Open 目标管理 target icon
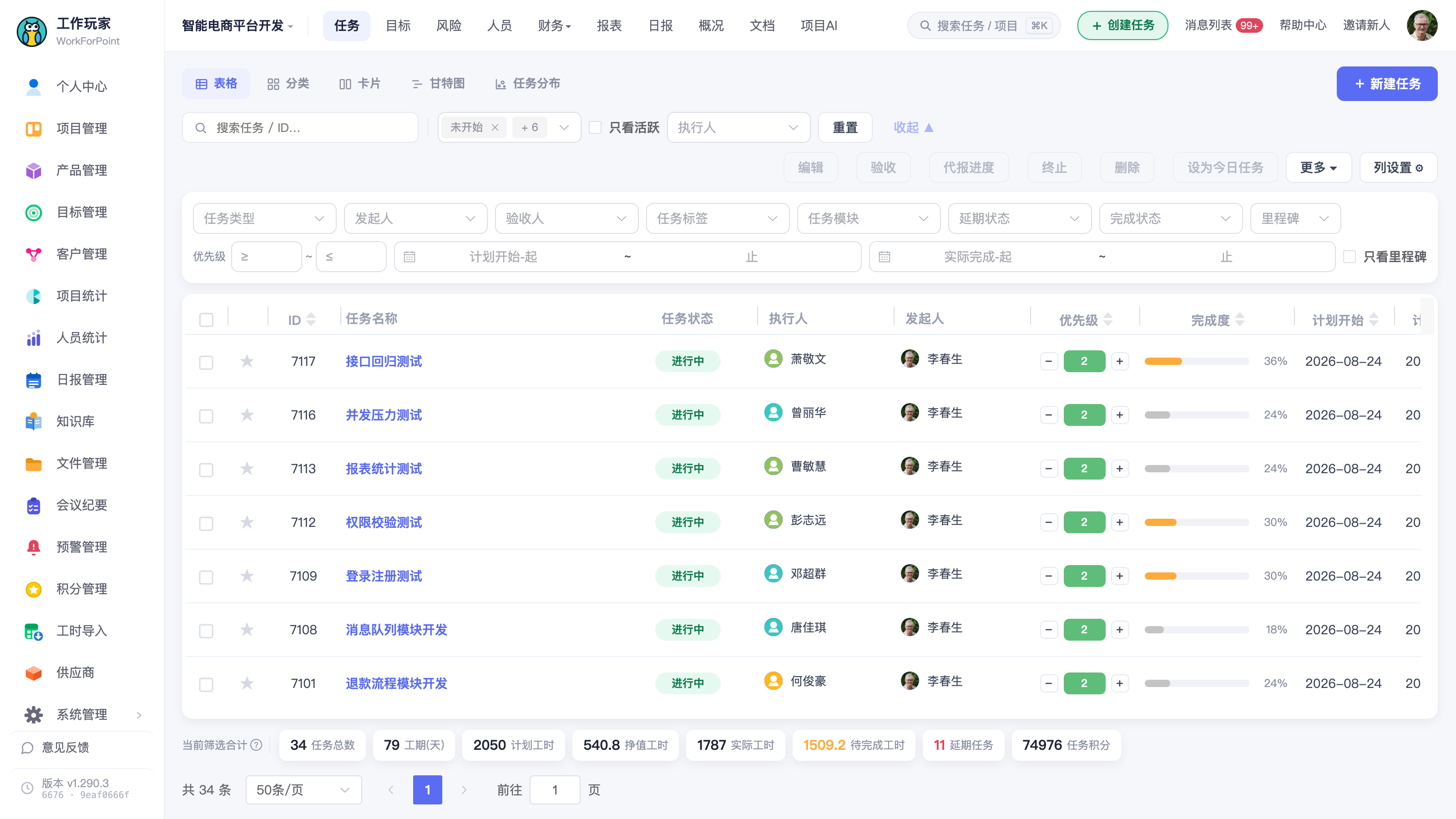The image size is (1456, 819). pos(33,212)
